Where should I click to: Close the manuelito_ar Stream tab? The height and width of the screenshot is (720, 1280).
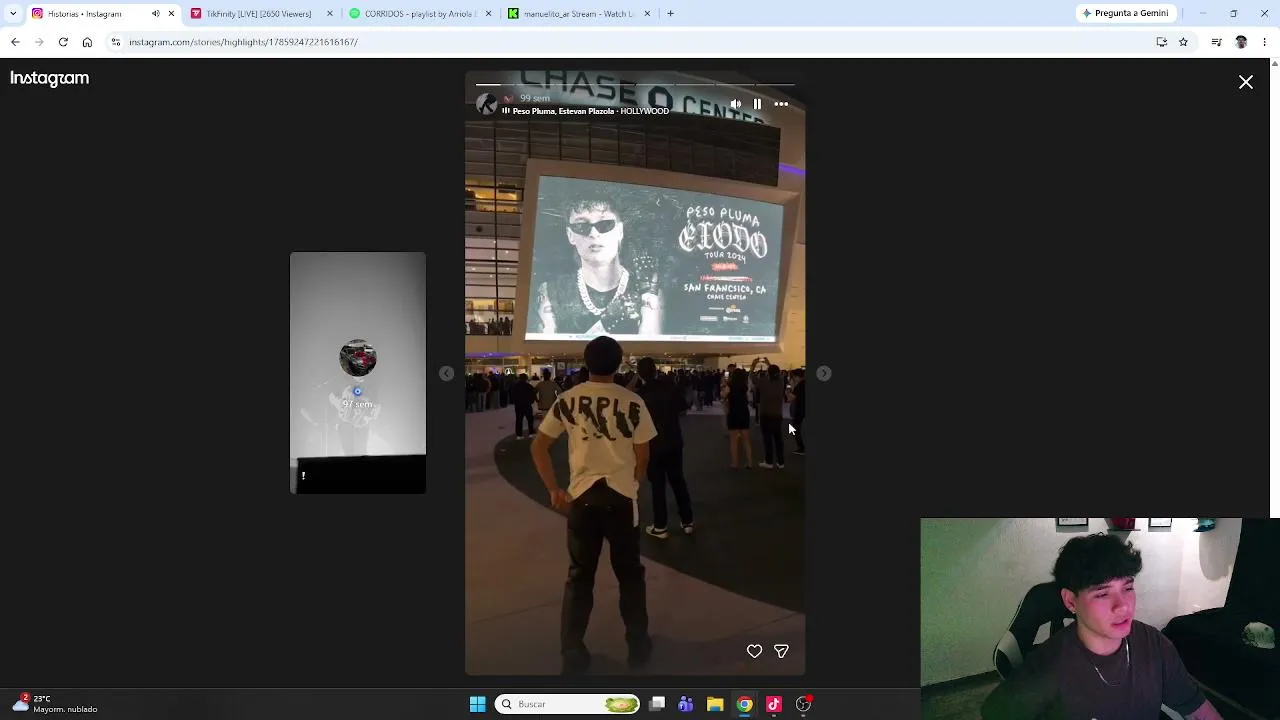pyautogui.click(x=647, y=14)
